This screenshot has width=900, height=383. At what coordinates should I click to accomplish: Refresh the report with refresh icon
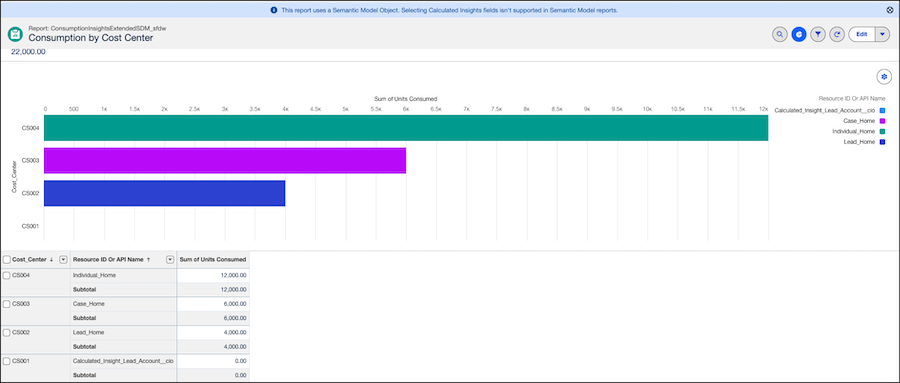point(837,34)
